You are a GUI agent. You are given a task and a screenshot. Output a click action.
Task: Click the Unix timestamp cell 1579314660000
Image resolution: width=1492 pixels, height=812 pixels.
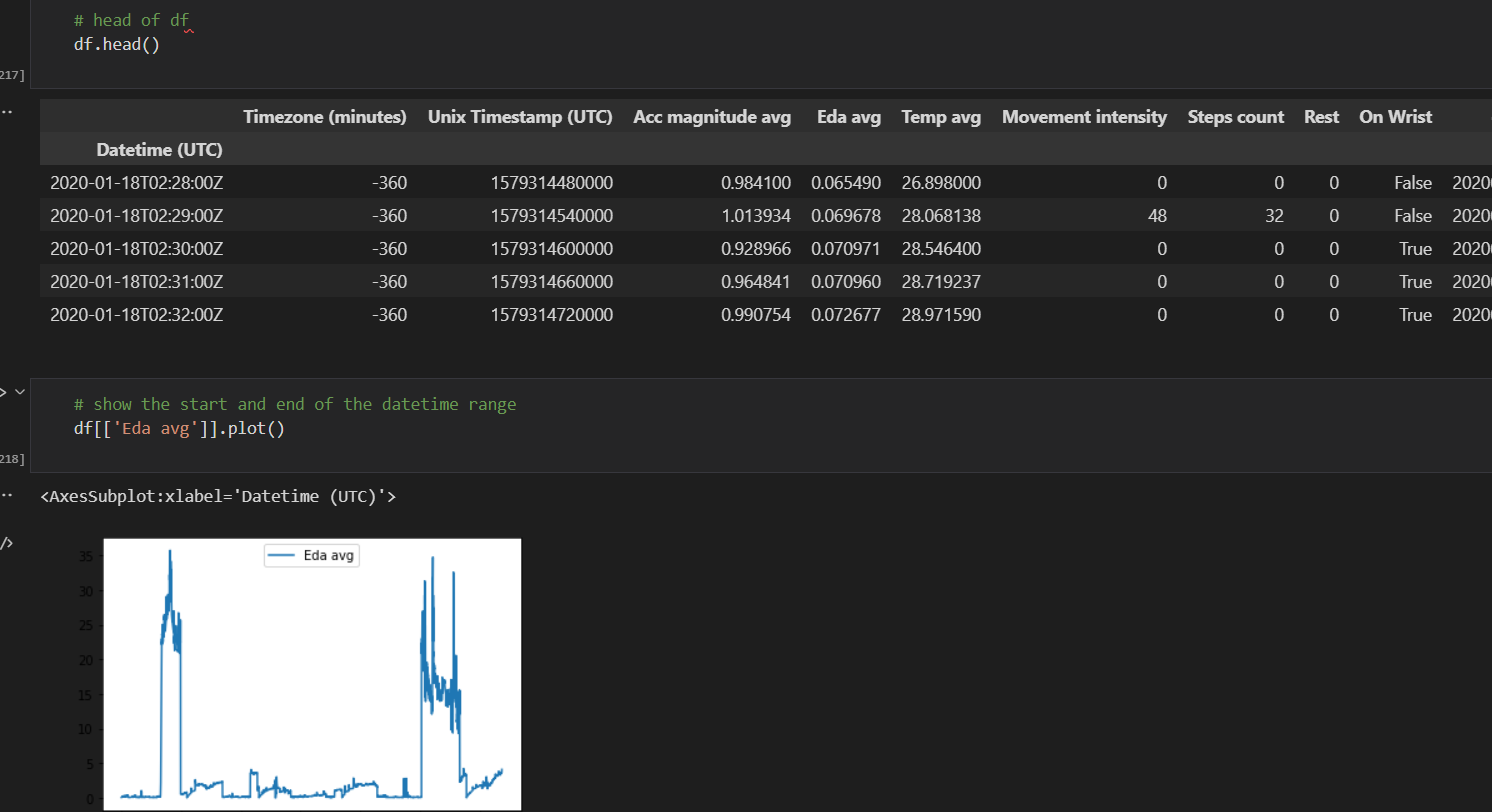coord(552,282)
